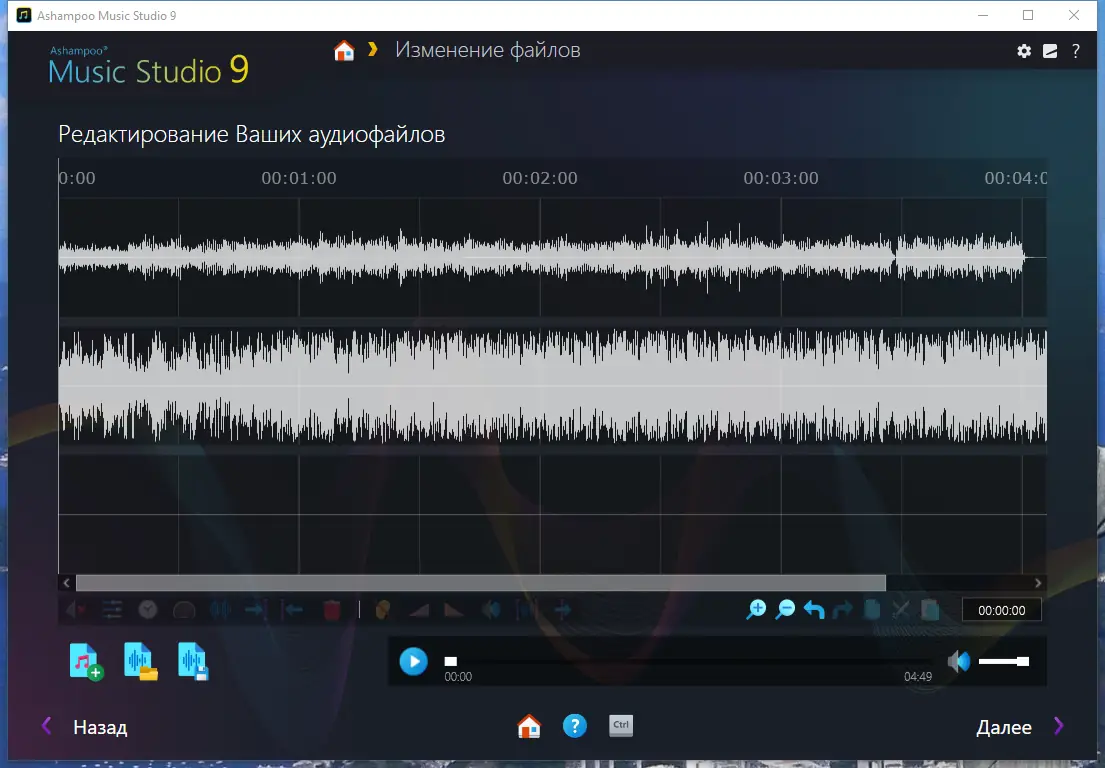Image resolution: width=1105 pixels, height=768 pixels.
Task: Click the dimmed blue waveform icon
Action: coord(220,609)
